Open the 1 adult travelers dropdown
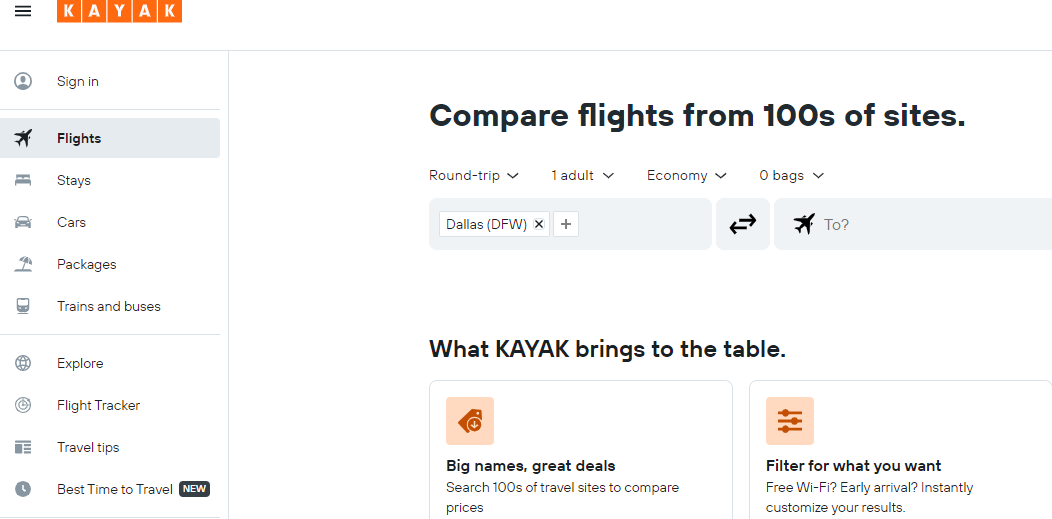The image size is (1052, 519). pos(582,175)
